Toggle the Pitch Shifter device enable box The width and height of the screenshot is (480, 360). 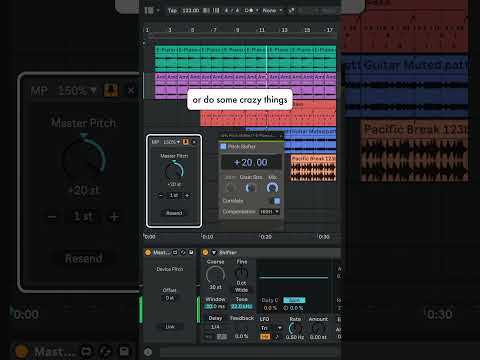(223, 146)
